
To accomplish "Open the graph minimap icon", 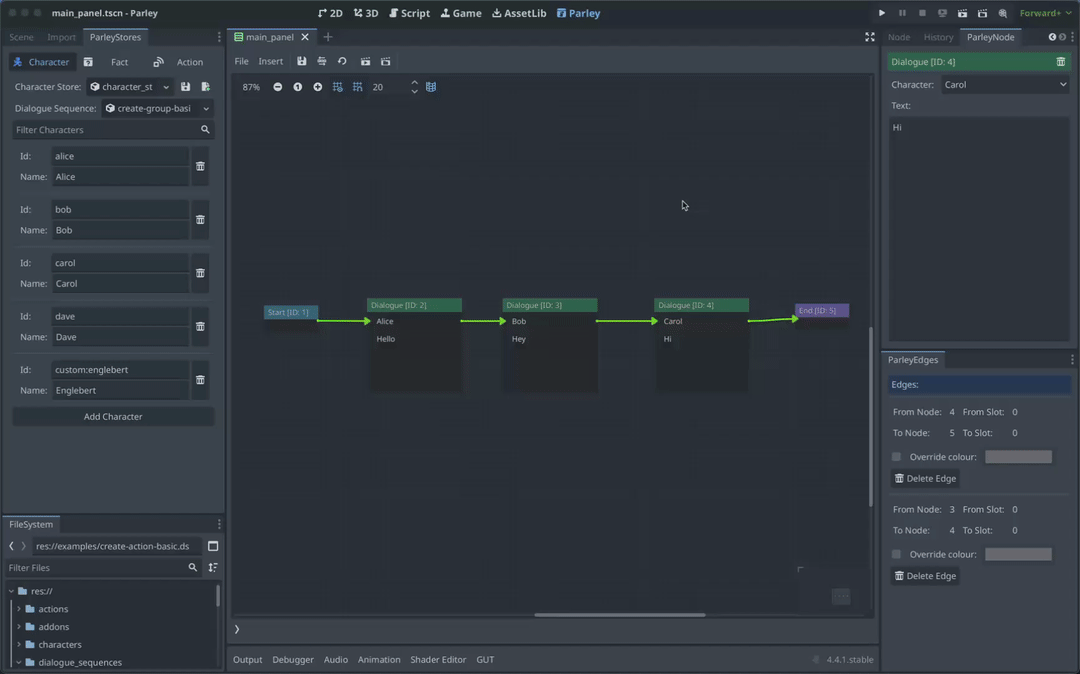I will point(430,87).
